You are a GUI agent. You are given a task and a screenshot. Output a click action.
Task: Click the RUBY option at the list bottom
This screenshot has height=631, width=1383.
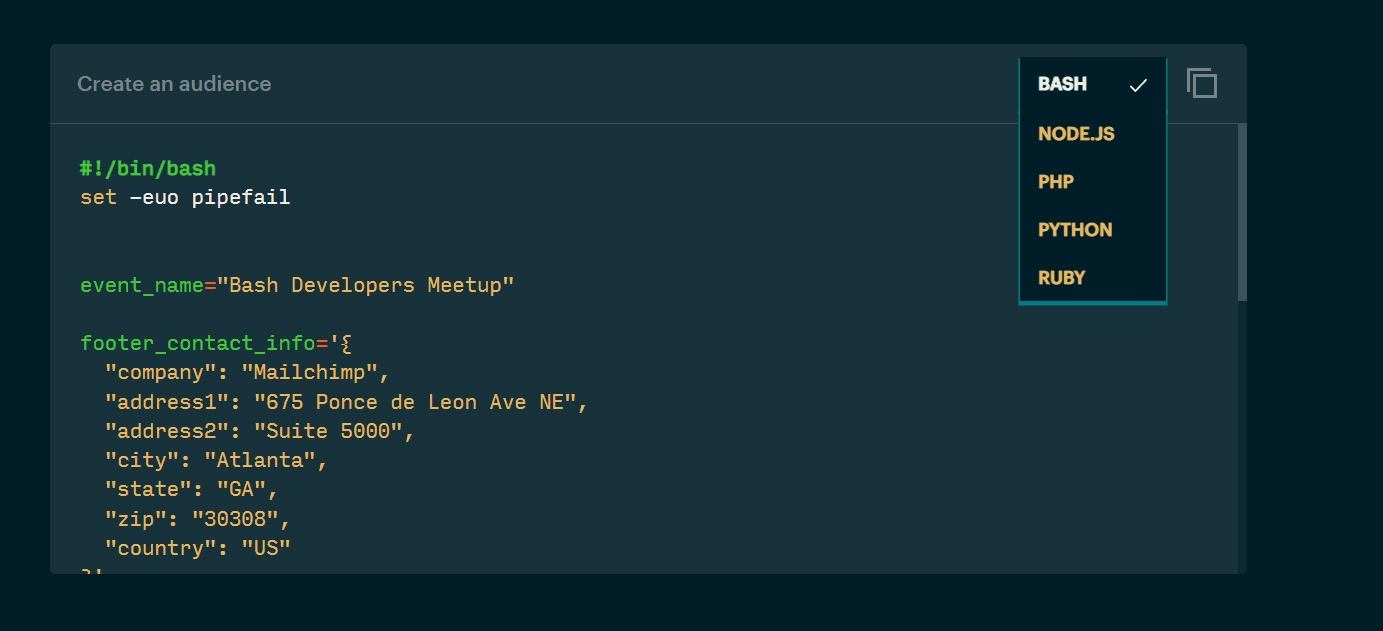point(1061,277)
